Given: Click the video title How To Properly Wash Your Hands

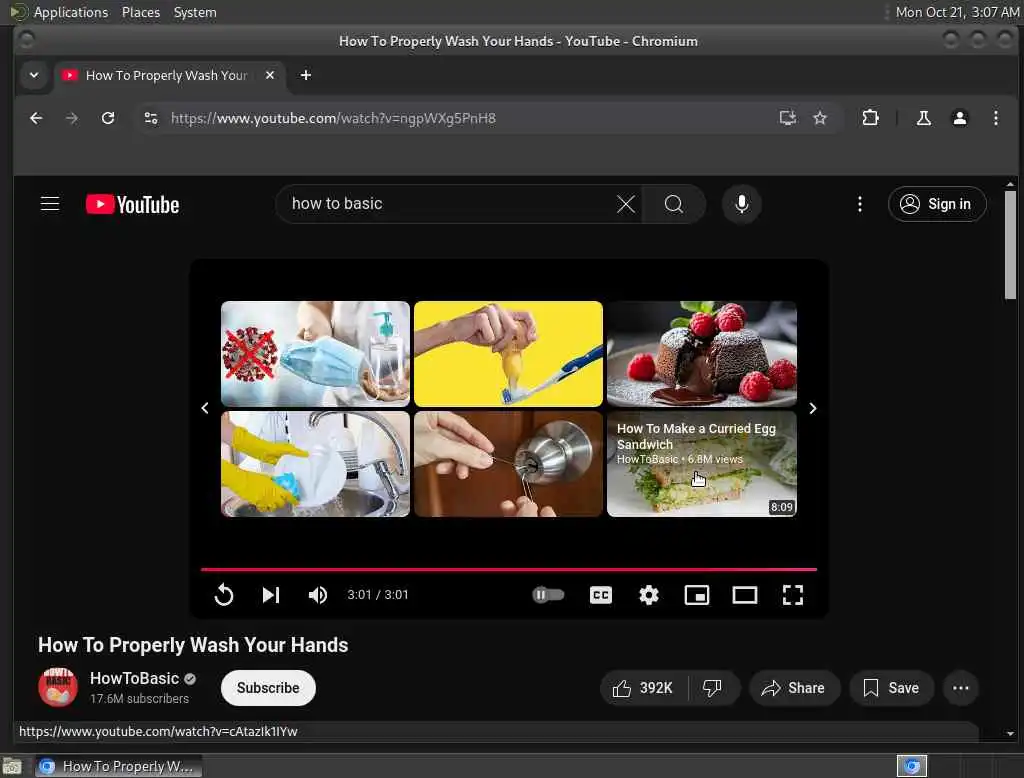Looking at the screenshot, I should [x=193, y=645].
